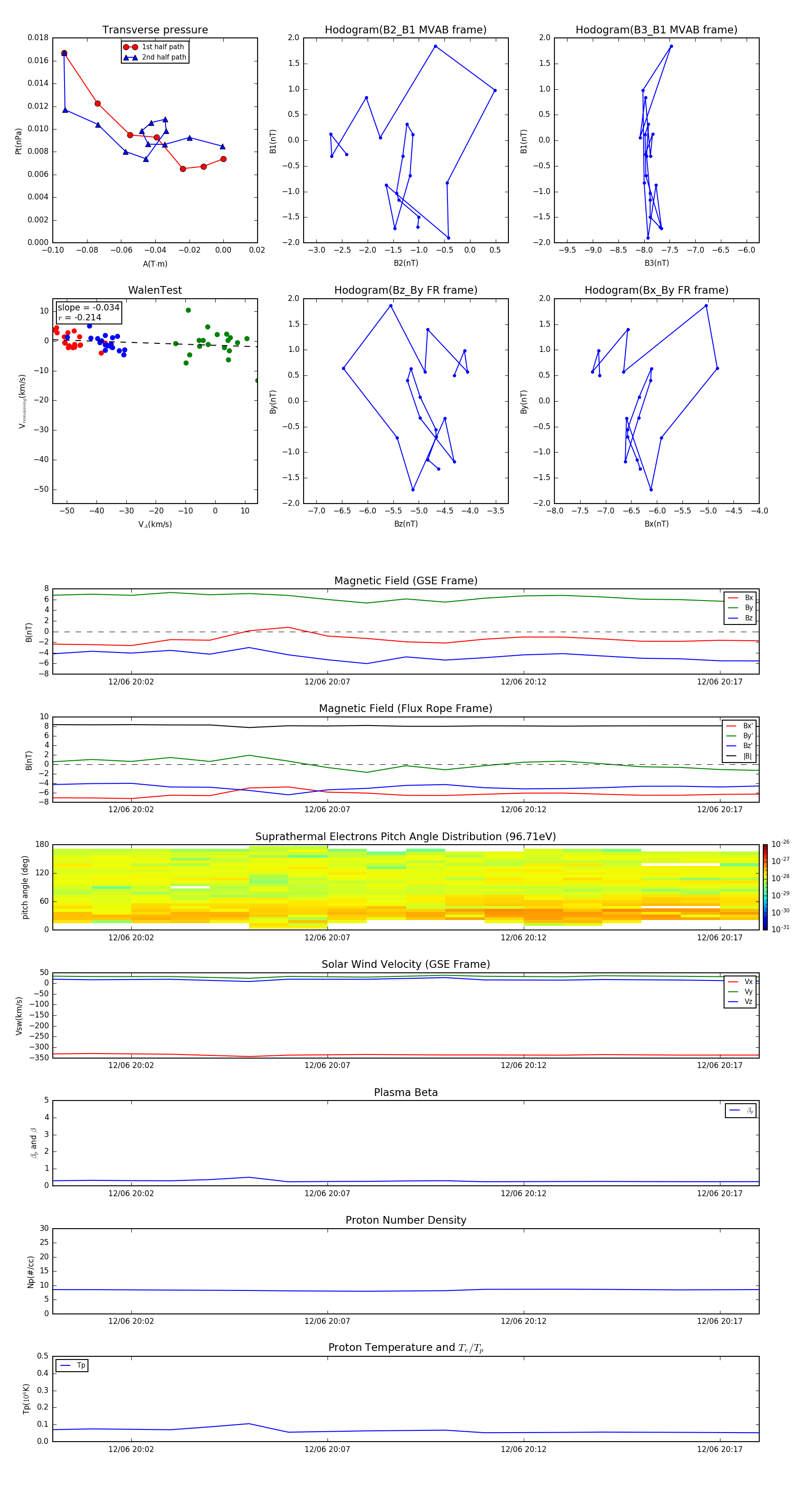
Task: Click the Bx(nT) x-axis label
Action: [656, 524]
